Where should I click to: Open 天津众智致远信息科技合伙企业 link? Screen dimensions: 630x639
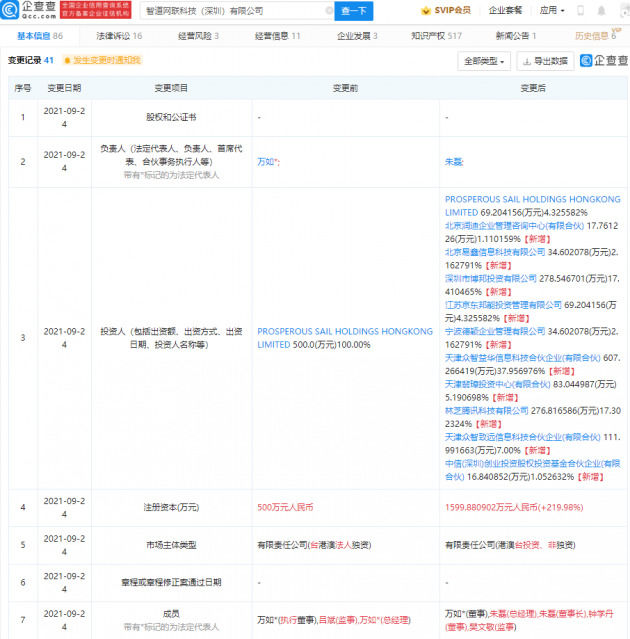coord(522,437)
